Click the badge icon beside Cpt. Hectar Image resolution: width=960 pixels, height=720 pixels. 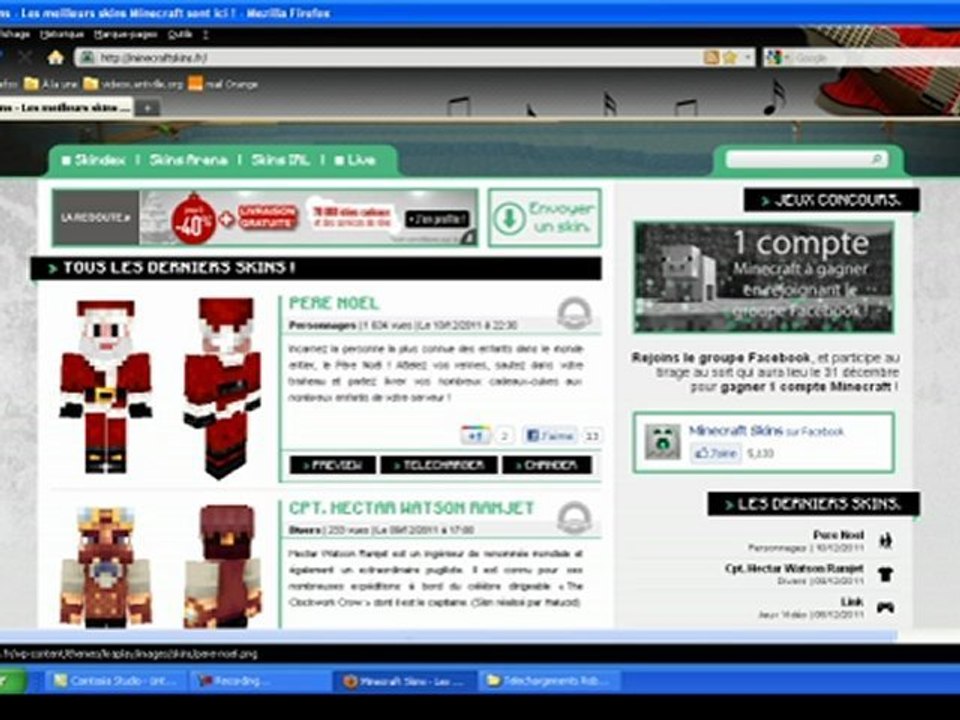point(574,518)
